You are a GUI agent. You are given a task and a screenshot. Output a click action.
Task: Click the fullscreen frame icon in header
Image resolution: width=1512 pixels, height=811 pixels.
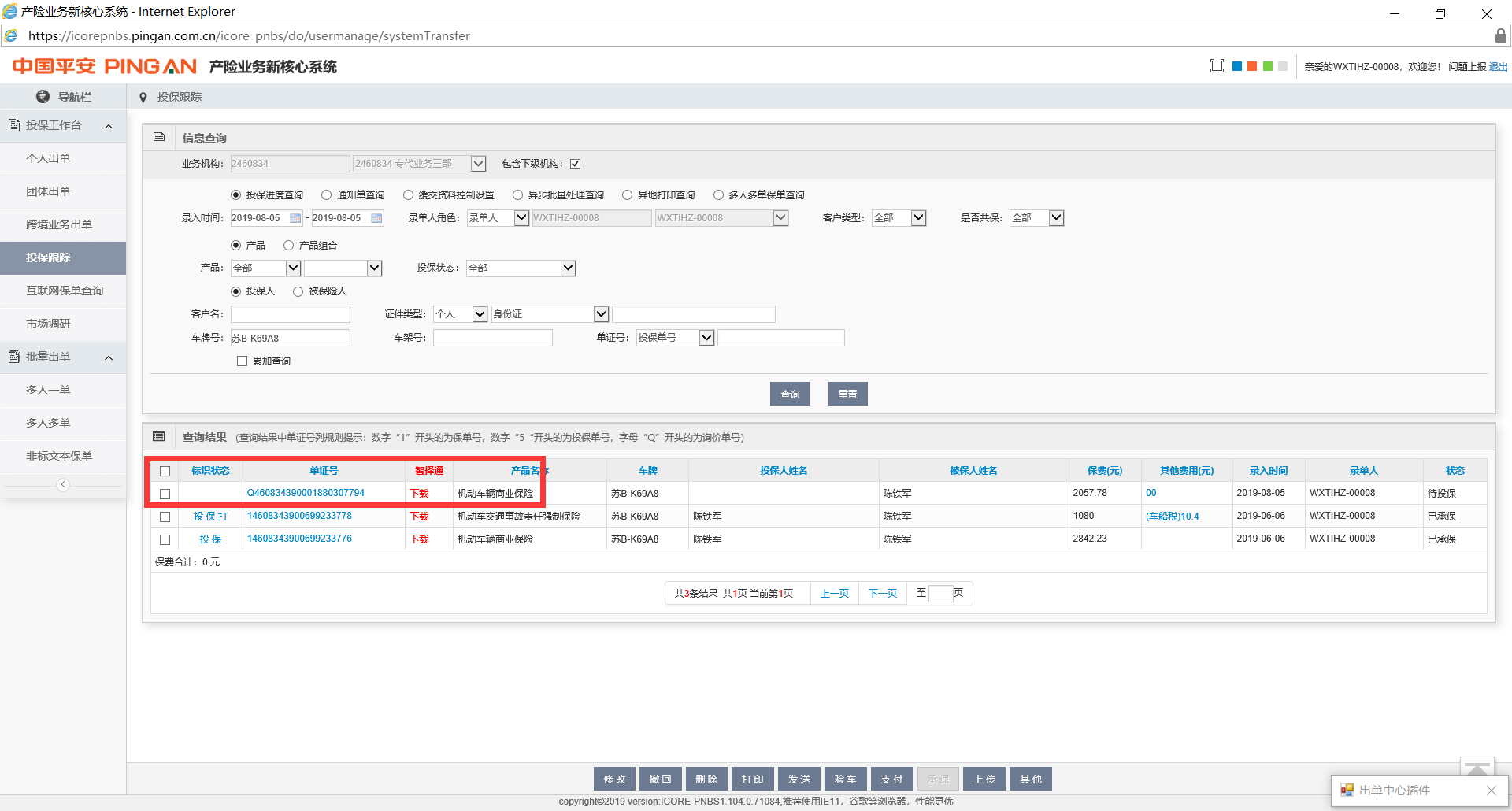[x=1217, y=66]
